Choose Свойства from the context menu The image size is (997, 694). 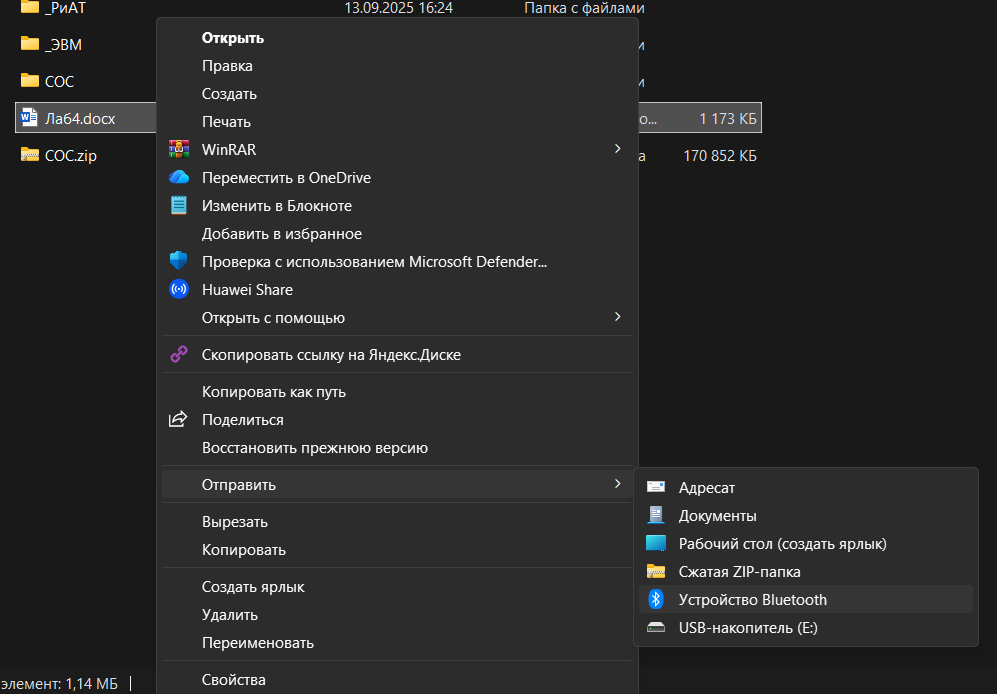(x=234, y=679)
